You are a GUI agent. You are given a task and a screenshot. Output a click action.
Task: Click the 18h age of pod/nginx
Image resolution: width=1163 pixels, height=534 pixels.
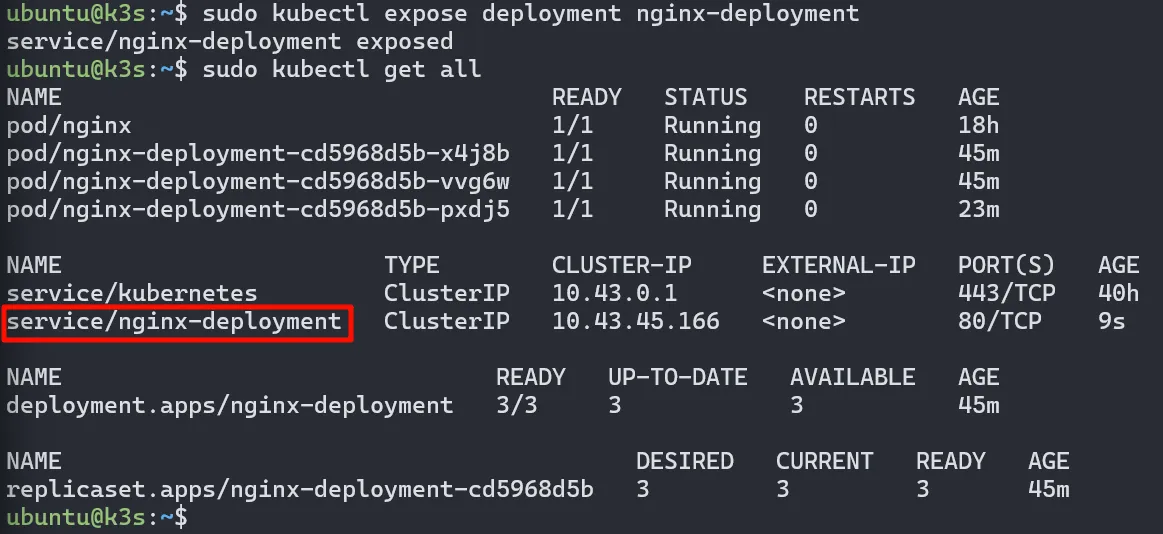[x=978, y=126]
